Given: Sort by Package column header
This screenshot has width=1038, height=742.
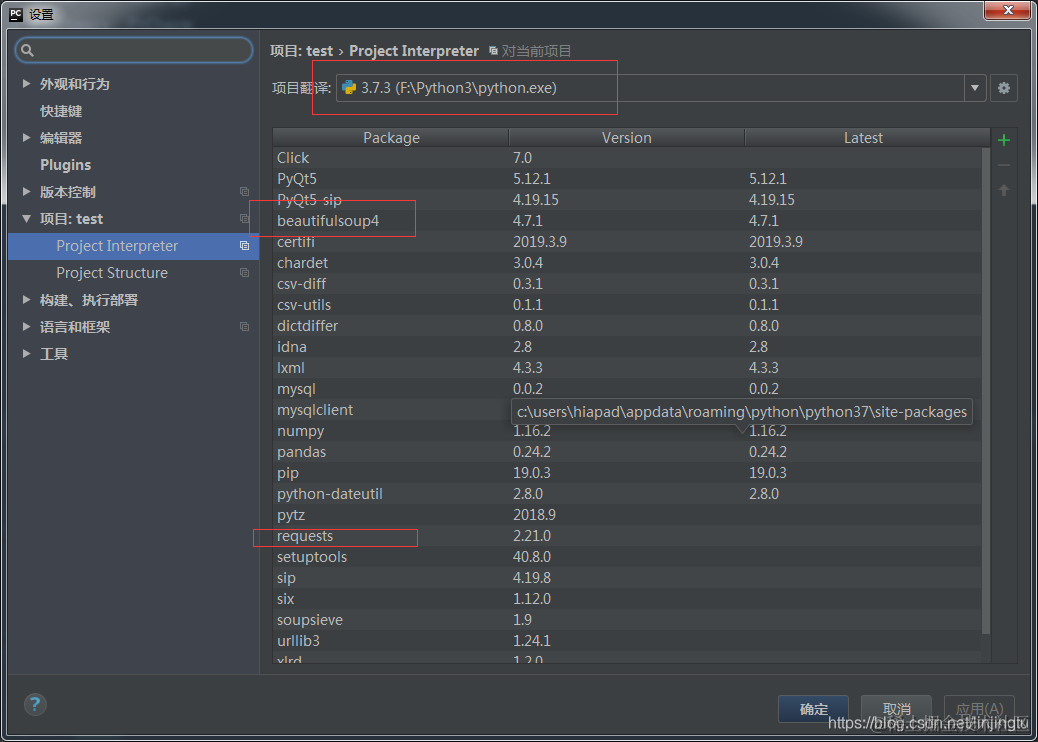Looking at the screenshot, I should tap(391, 138).
